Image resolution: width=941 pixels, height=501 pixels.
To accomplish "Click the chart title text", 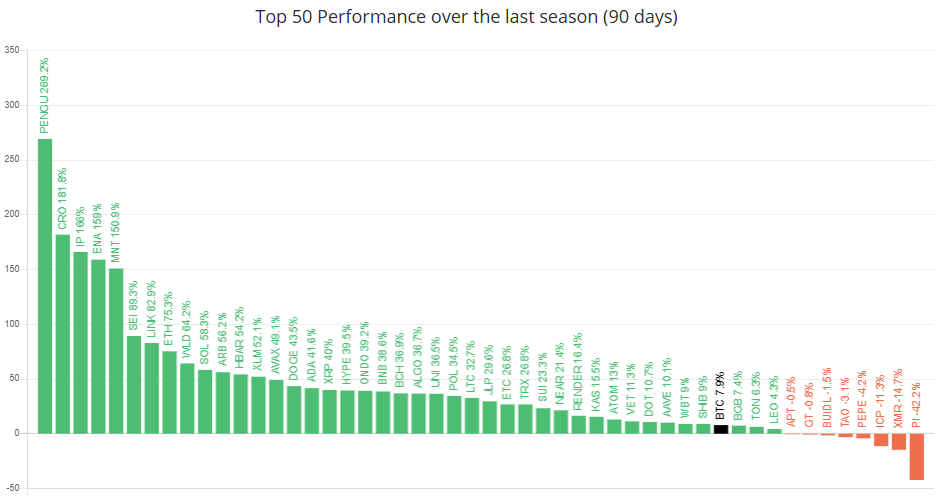I will click(x=469, y=17).
